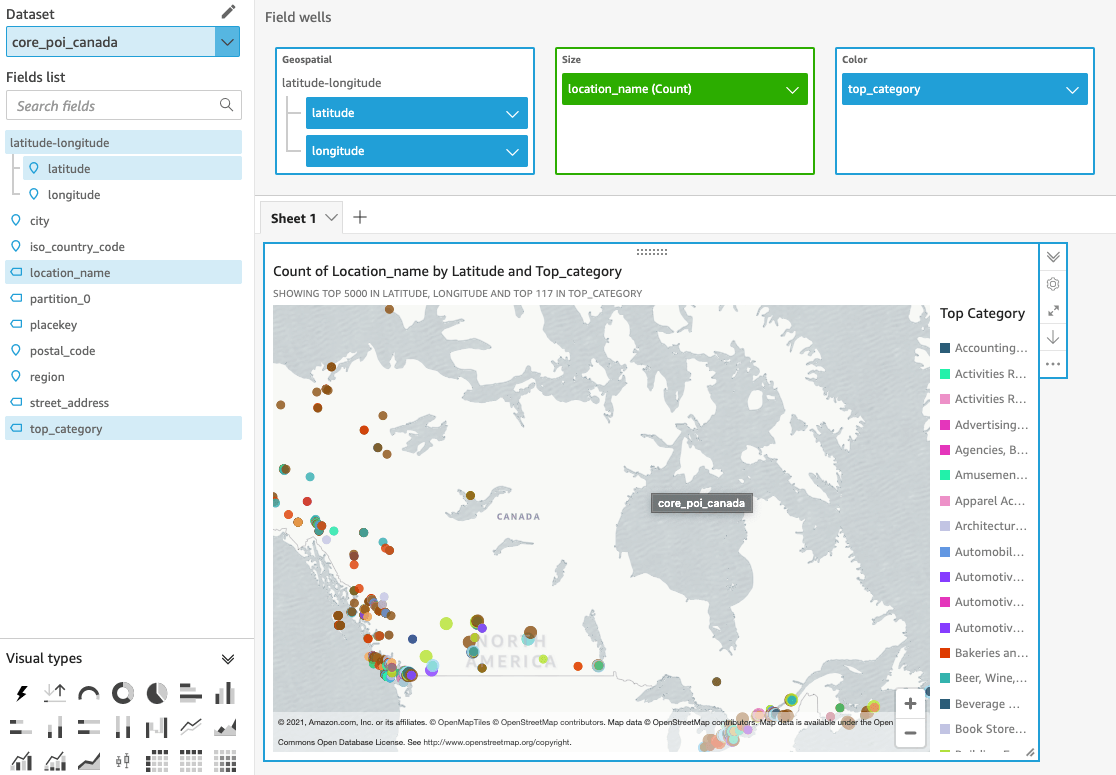Open the core_poi_canada dataset dropdown
Viewport: 1116px width, 775px height.
tap(227, 41)
